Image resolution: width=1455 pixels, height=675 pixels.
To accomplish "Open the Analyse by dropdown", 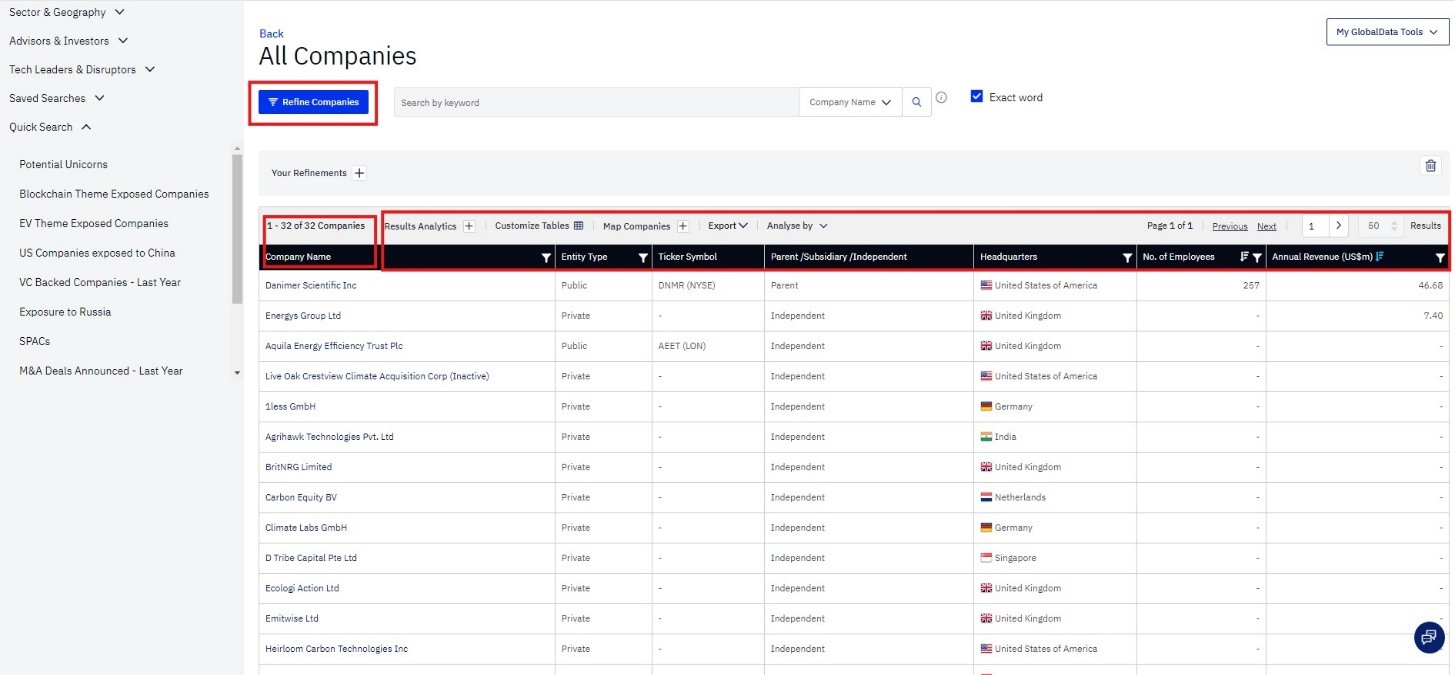I will (797, 226).
